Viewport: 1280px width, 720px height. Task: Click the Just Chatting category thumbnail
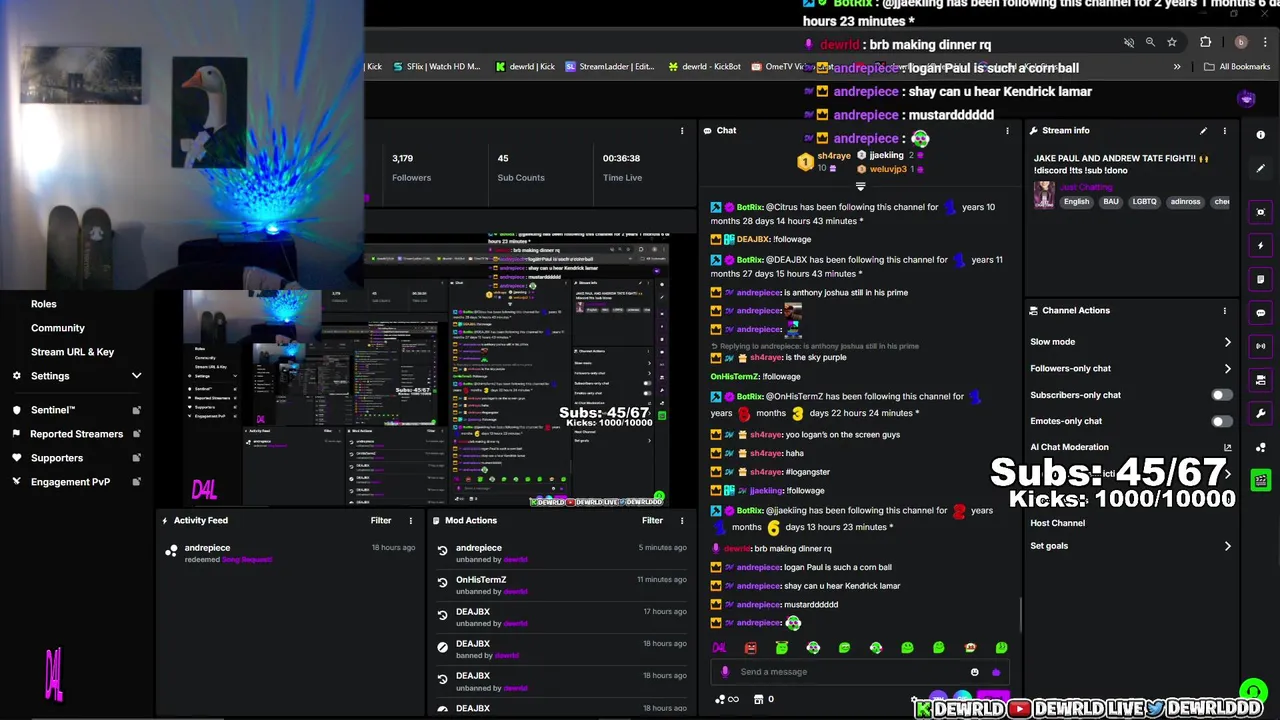1044,194
